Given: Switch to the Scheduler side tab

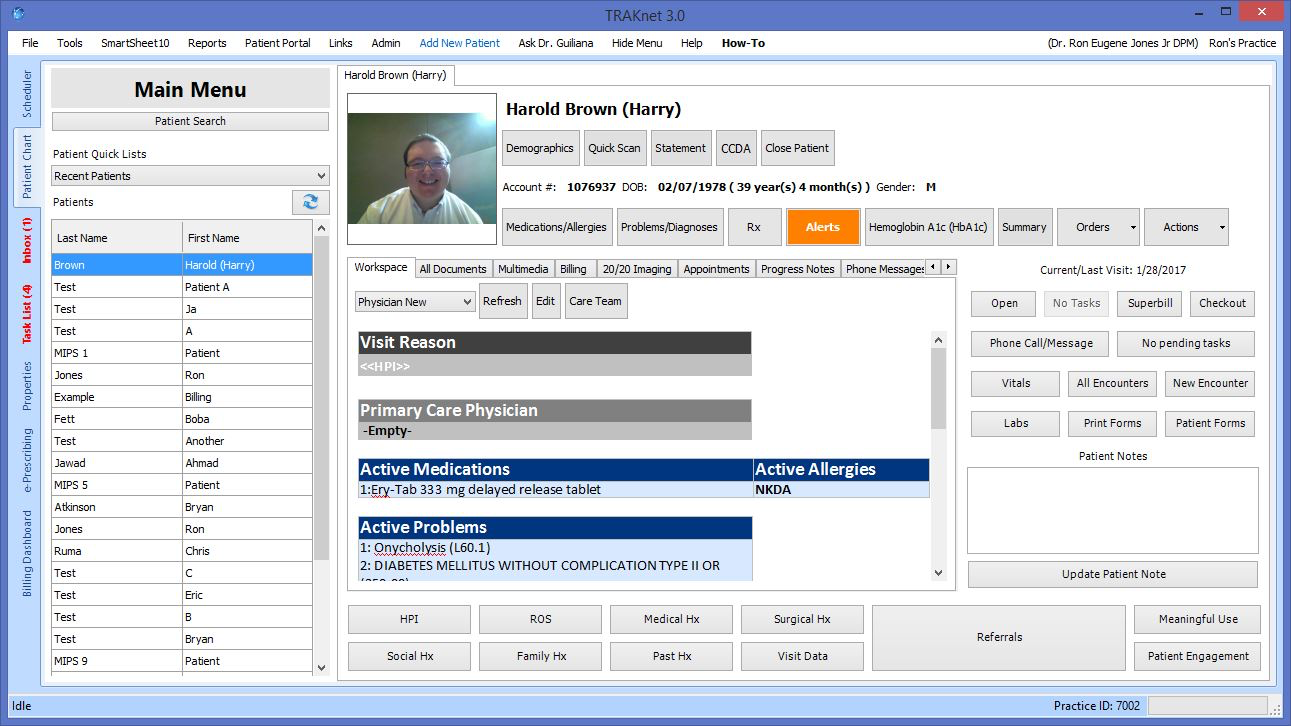Looking at the screenshot, I should 27,95.
